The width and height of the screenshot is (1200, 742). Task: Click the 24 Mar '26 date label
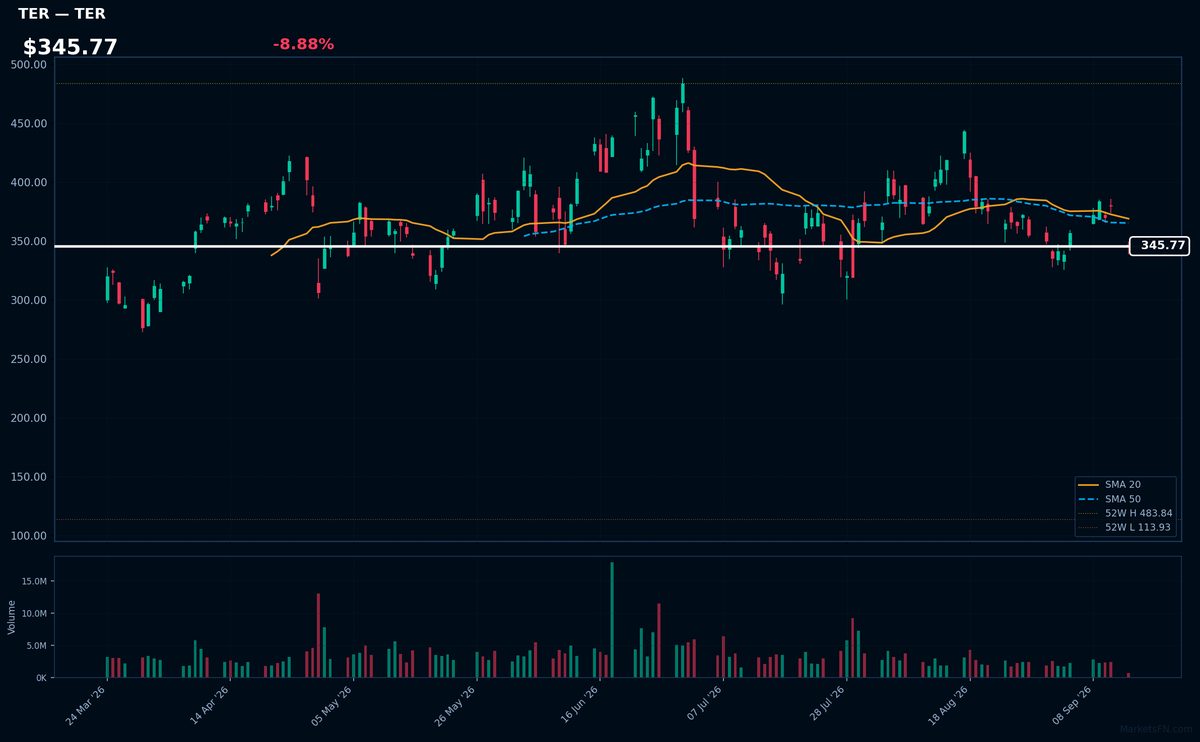(86, 706)
